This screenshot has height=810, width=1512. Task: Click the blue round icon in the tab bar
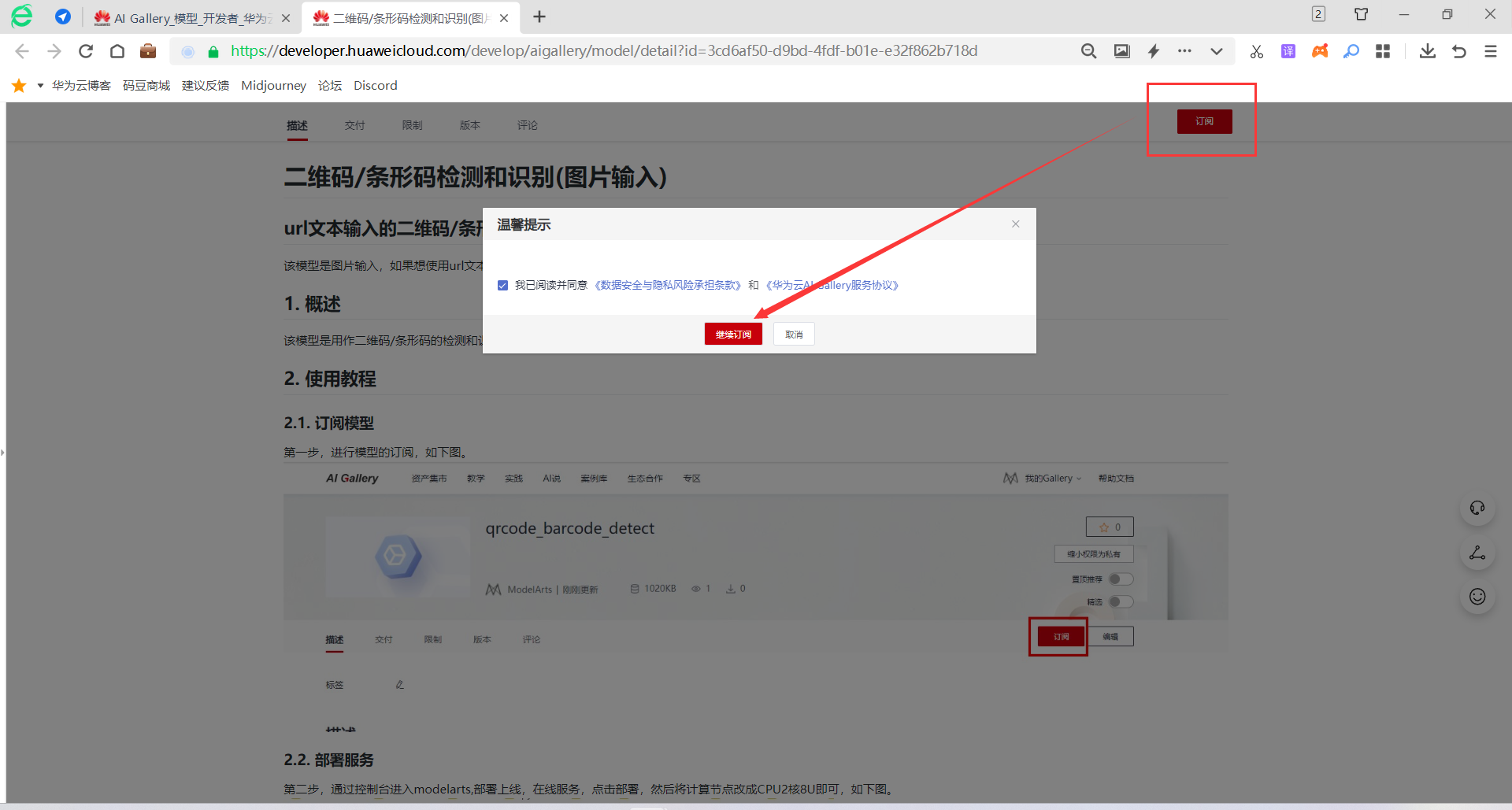pyautogui.click(x=63, y=17)
